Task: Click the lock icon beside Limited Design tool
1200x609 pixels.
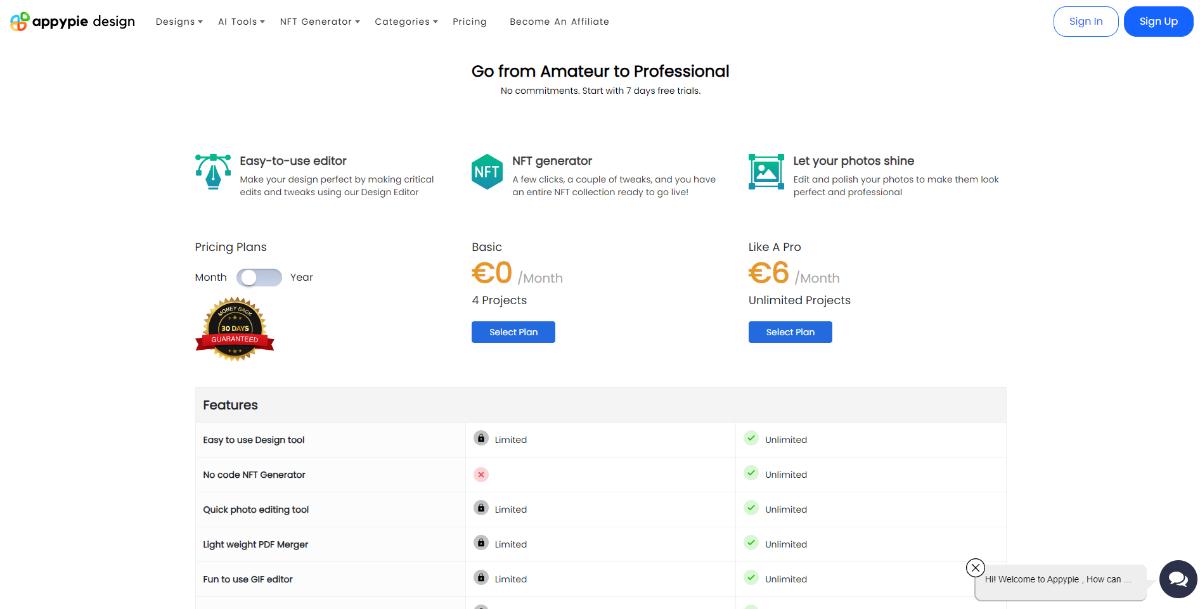Action: [481, 439]
